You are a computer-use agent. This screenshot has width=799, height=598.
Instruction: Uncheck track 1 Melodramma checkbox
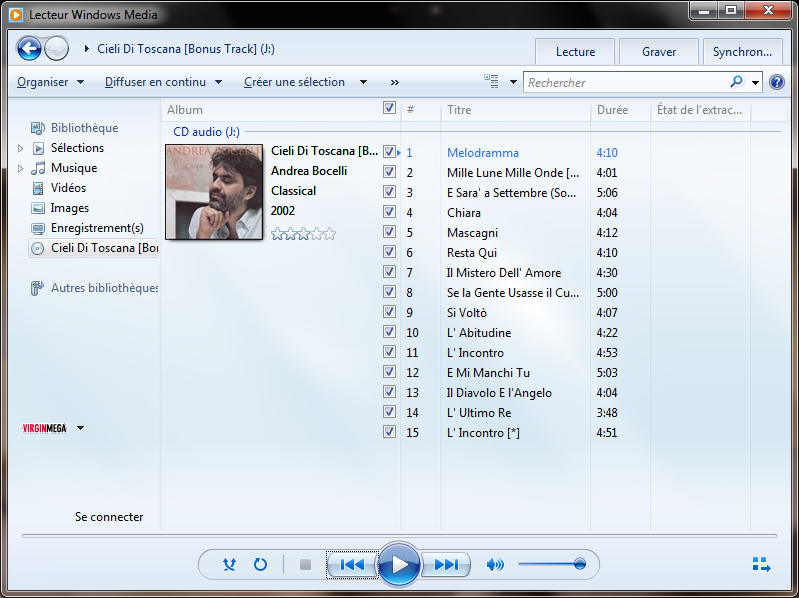[389, 152]
